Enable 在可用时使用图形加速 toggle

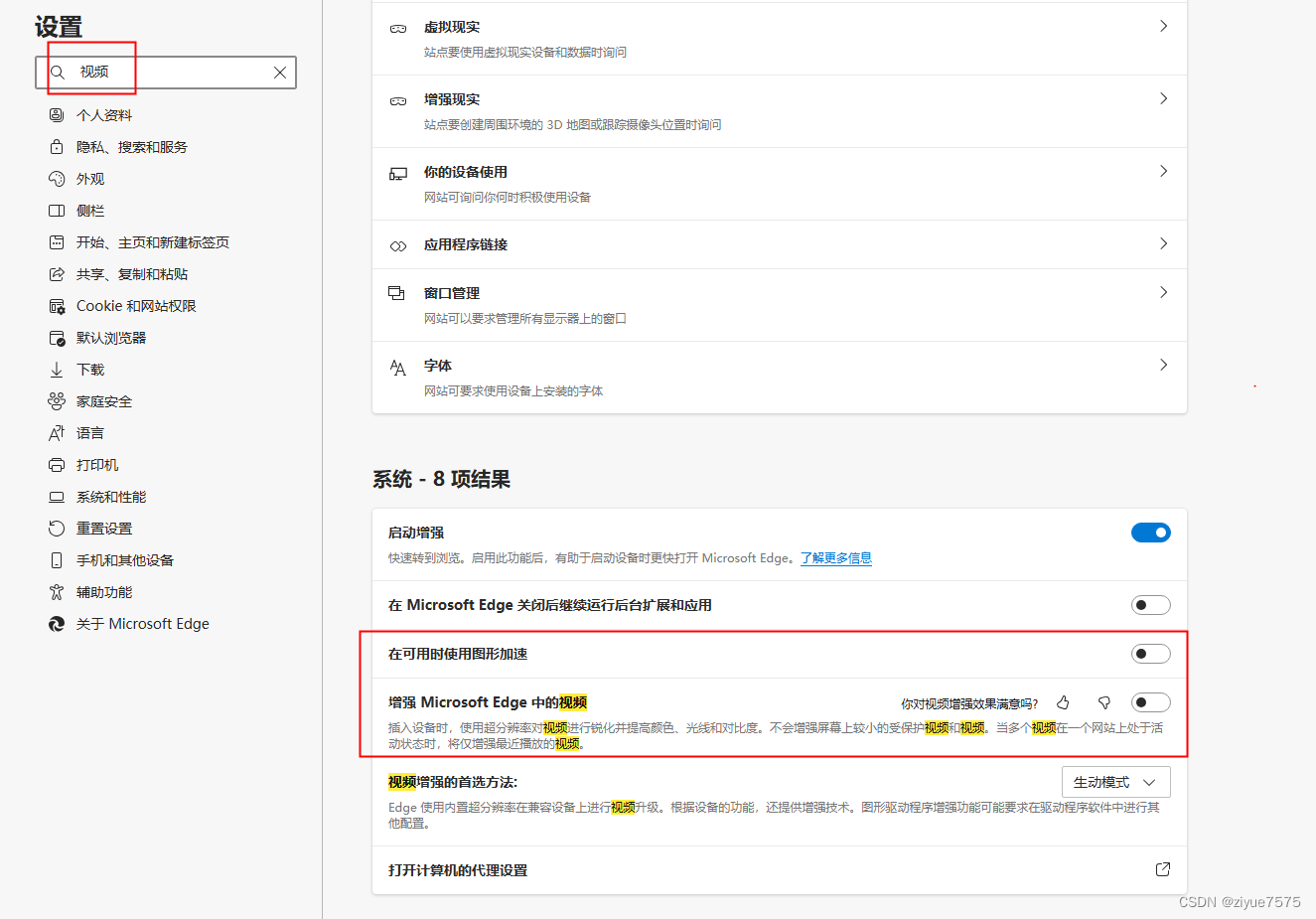click(1151, 654)
